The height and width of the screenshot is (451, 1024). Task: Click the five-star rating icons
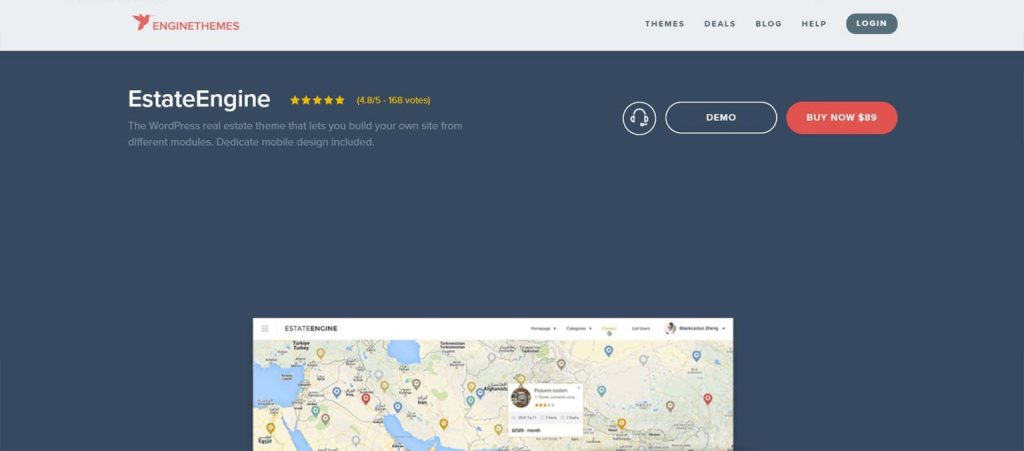click(x=317, y=100)
